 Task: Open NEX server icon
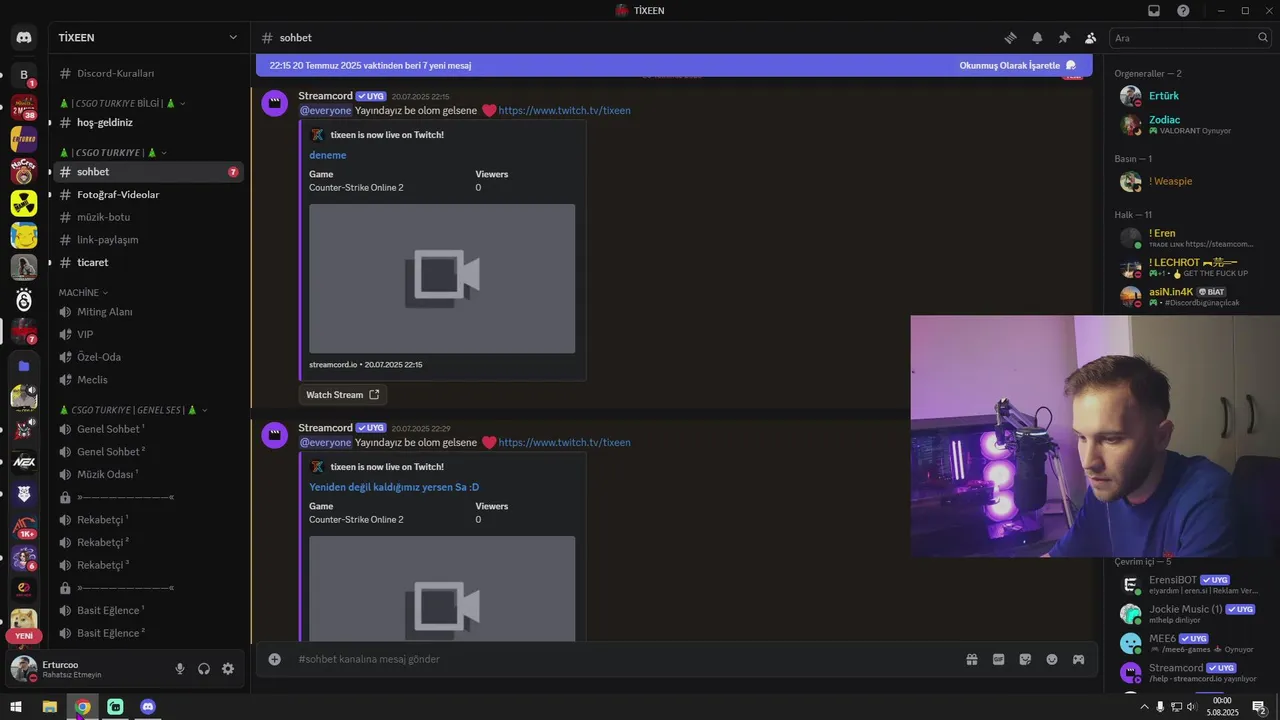[24, 462]
